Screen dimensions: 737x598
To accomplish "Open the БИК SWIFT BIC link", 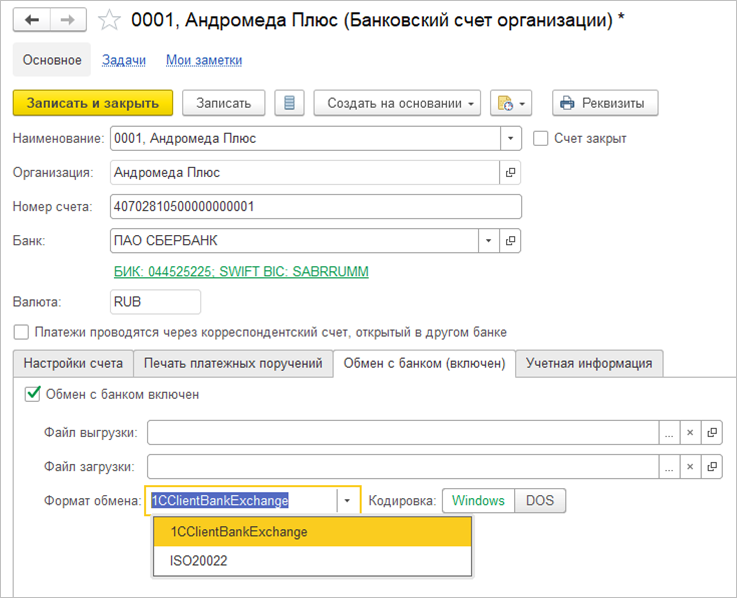I will (240, 272).
